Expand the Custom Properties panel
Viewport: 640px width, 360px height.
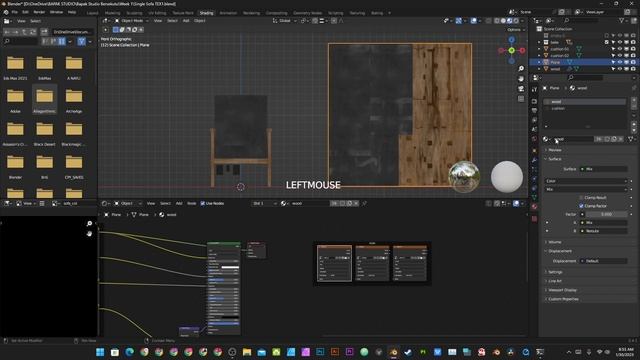562,299
